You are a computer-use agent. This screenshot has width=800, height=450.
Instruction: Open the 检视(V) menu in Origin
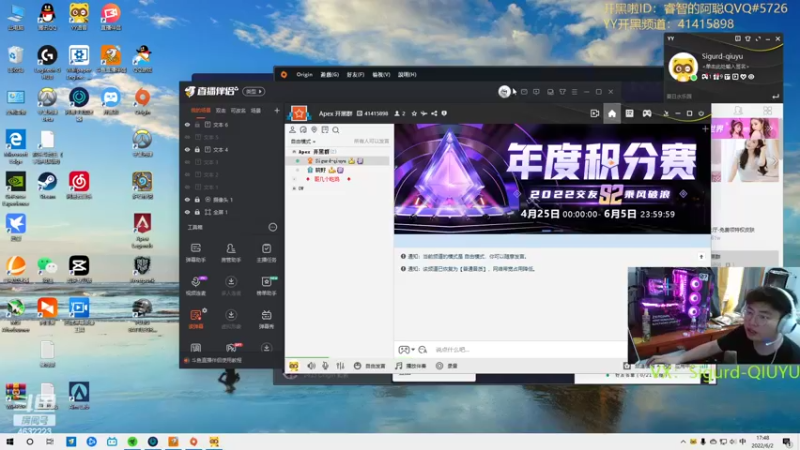pyautogui.click(x=381, y=74)
